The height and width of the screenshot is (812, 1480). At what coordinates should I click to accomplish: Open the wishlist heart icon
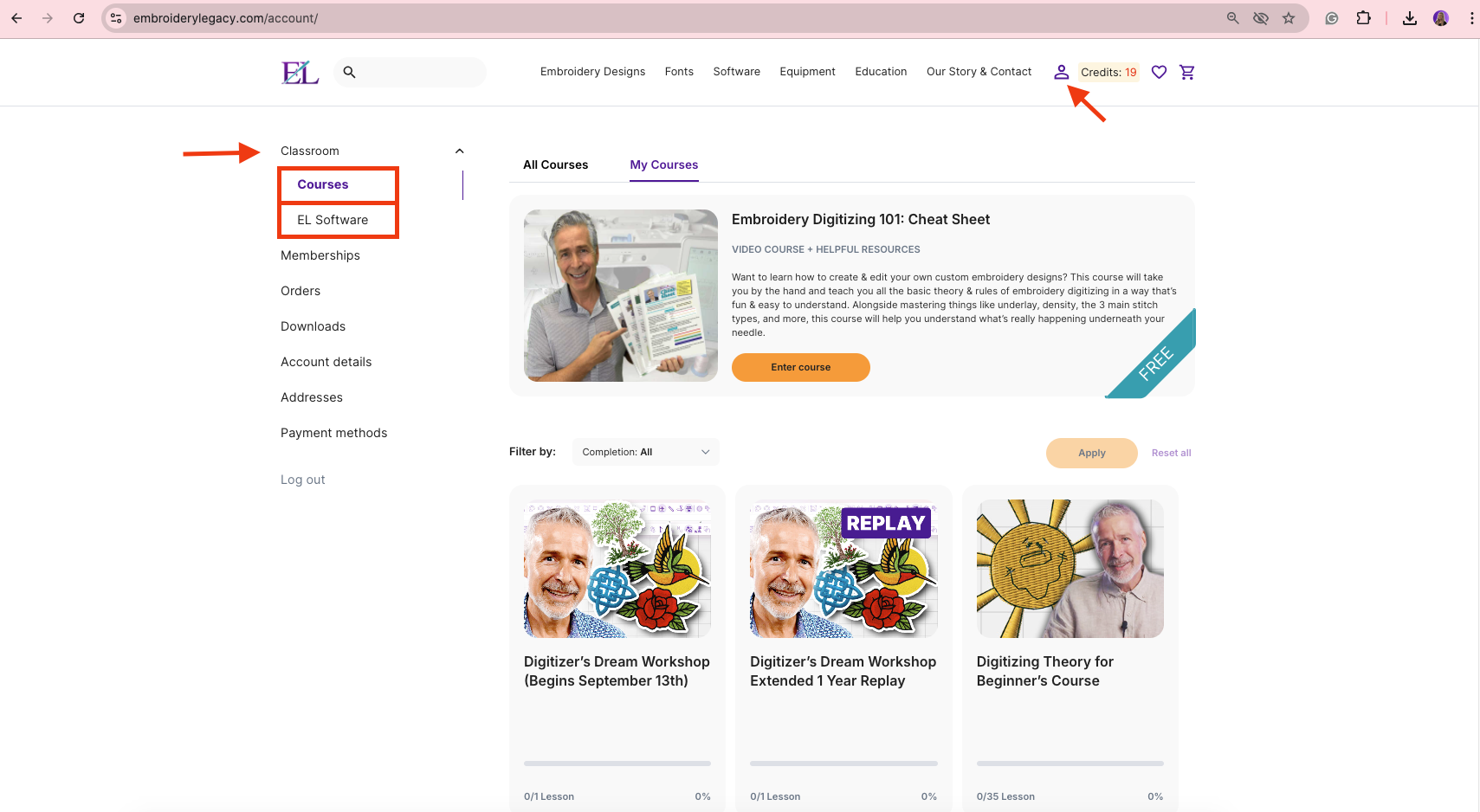(x=1159, y=72)
